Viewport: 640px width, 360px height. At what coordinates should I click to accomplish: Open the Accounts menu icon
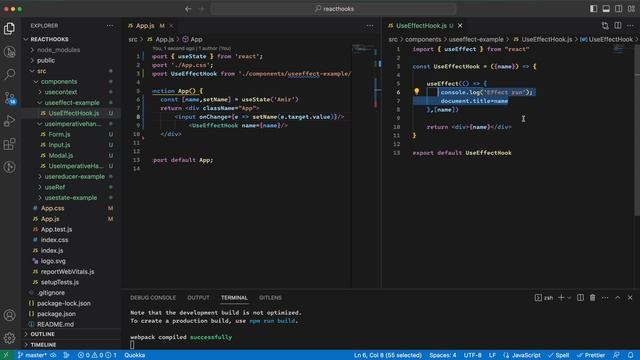9,315
